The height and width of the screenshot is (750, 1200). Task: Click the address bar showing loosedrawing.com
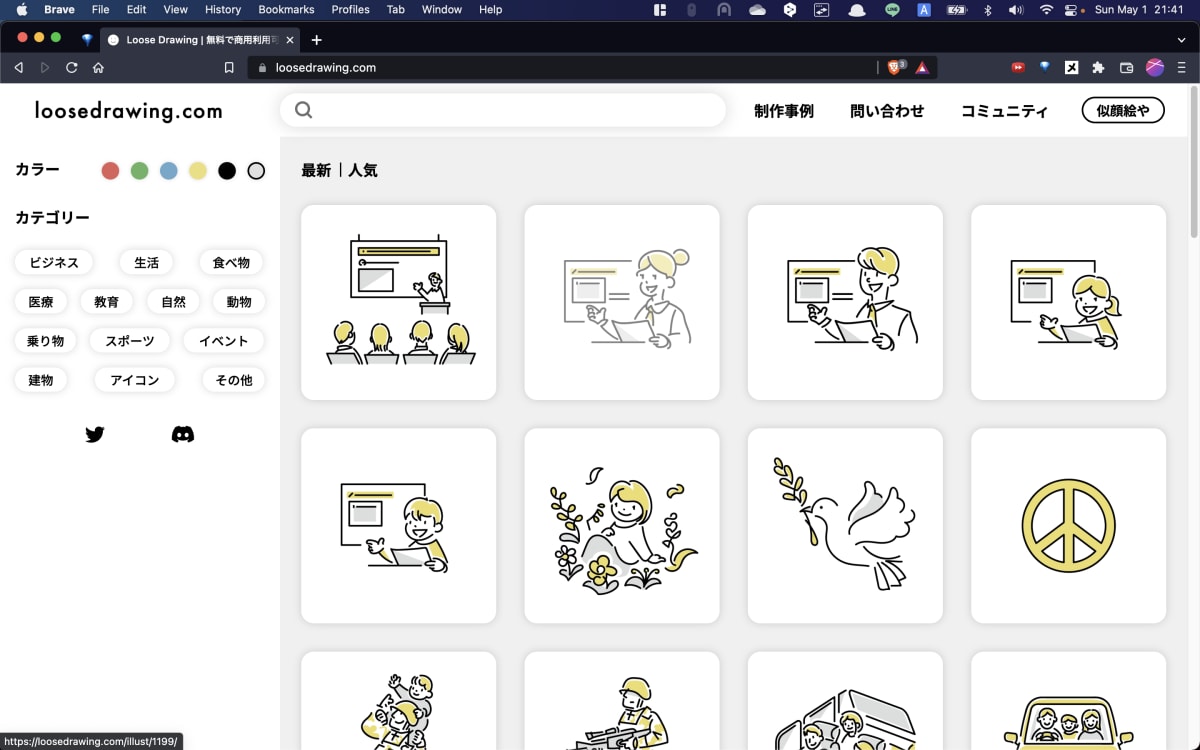click(560, 68)
